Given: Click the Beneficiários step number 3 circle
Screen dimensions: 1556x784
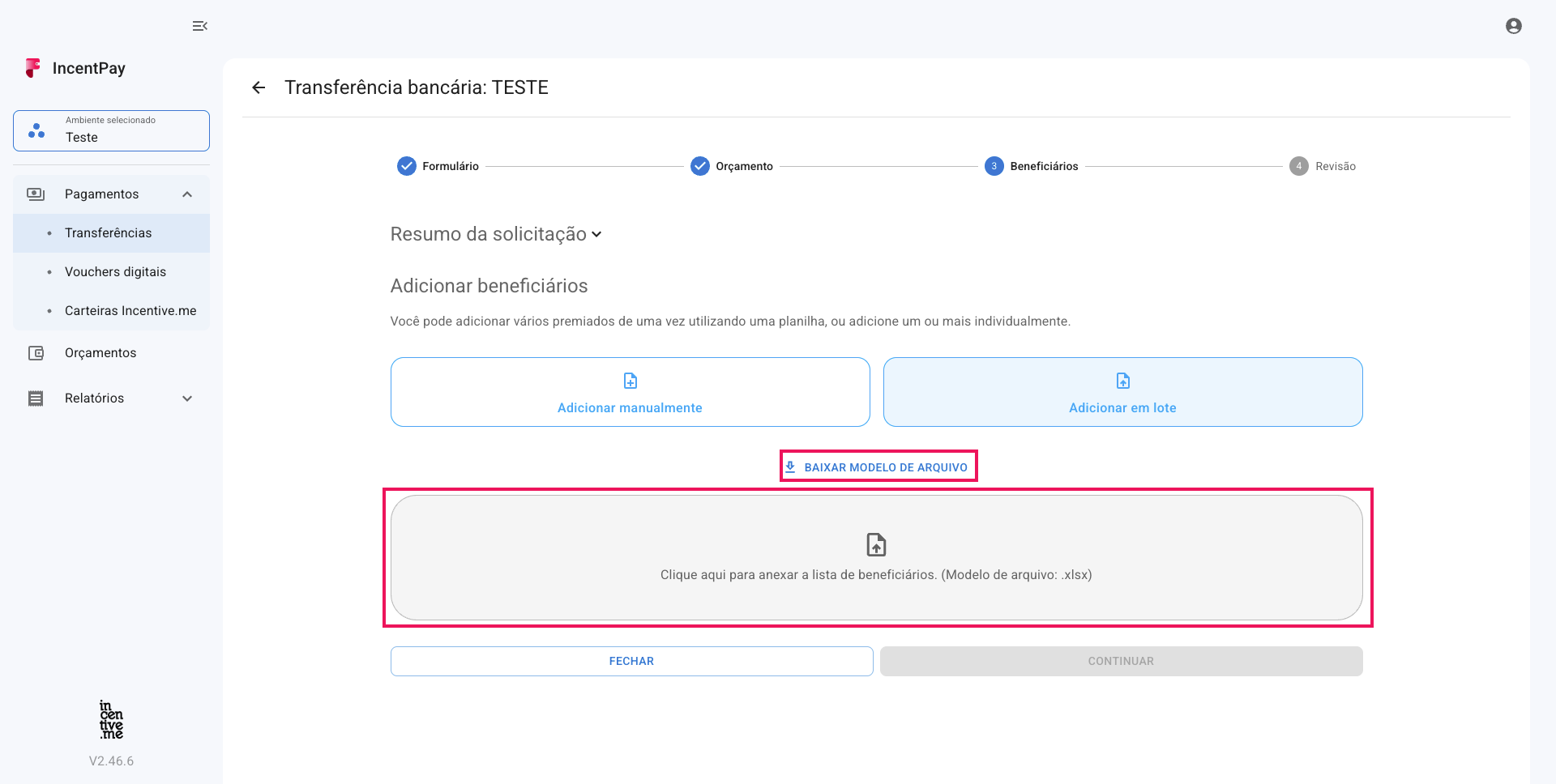Looking at the screenshot, I should point(994,166).
